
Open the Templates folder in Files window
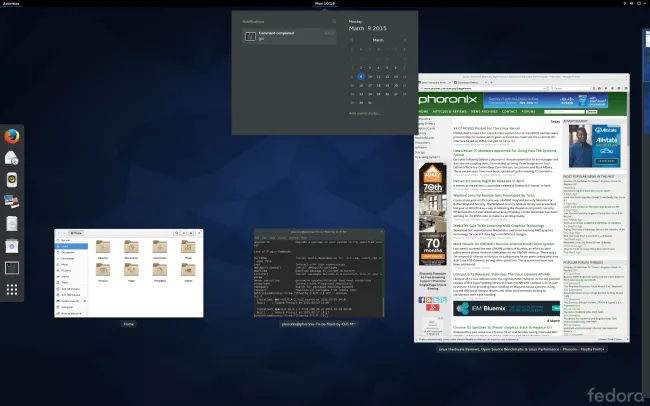(x=160, y=272)
